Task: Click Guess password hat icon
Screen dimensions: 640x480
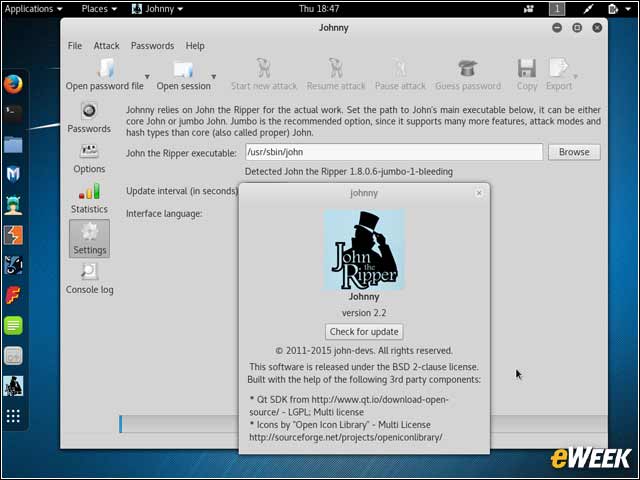Action: (x=468, y=68)
